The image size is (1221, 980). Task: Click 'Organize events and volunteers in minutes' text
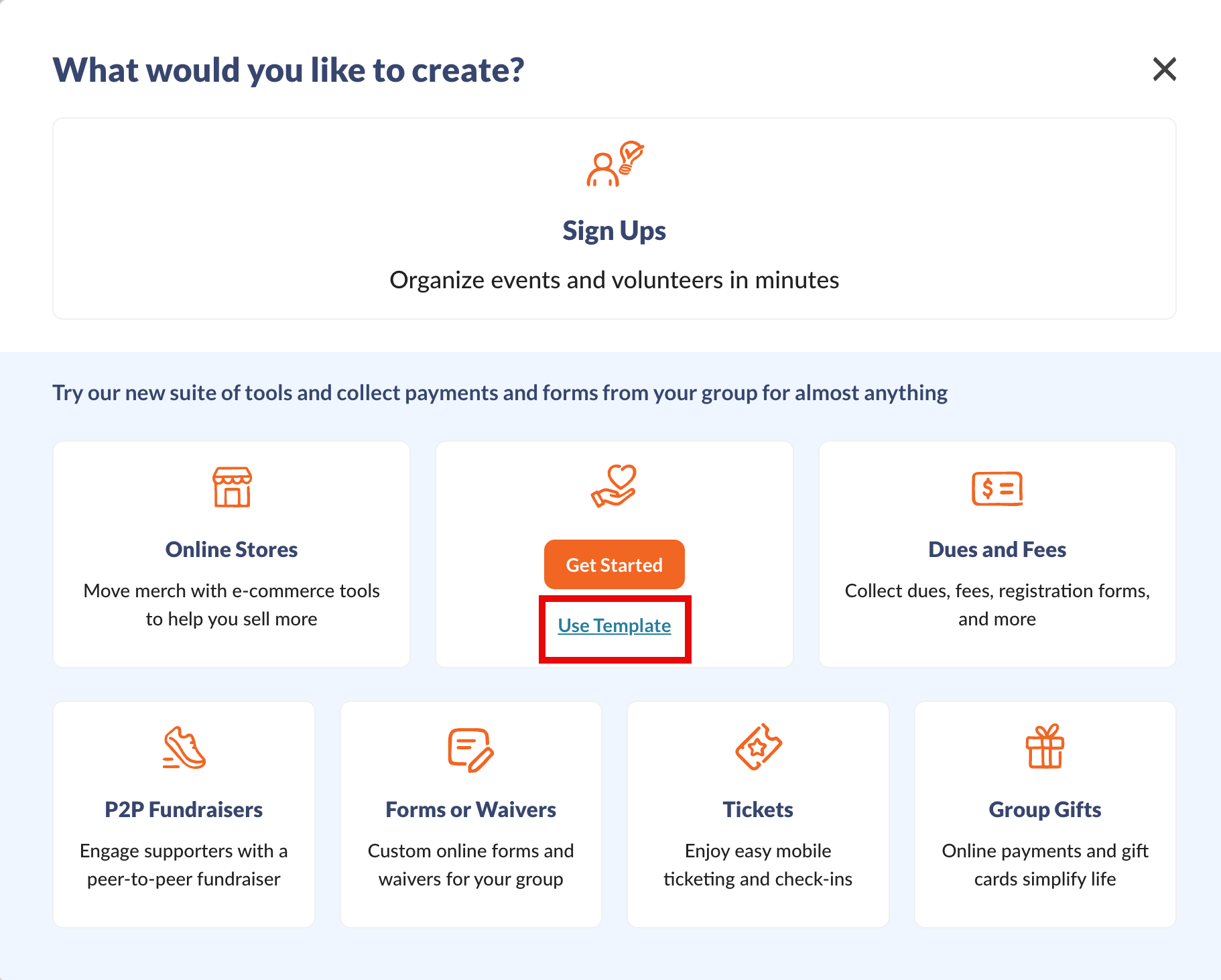615,280
